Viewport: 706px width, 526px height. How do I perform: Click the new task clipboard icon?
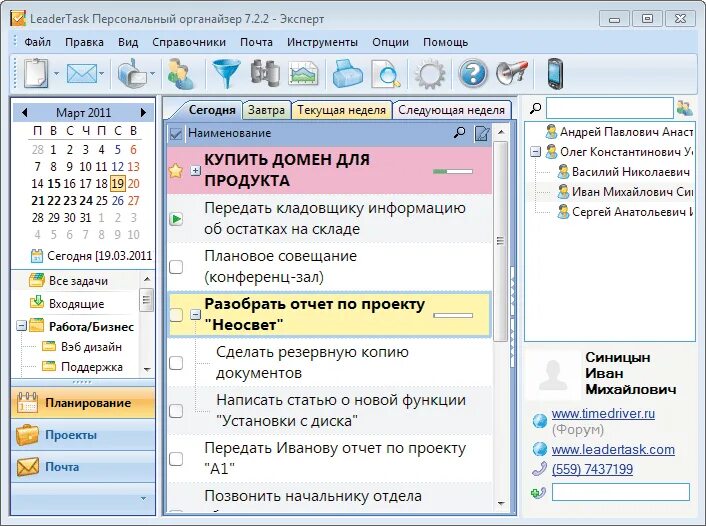pyautogui.click(x=36, y=73)
